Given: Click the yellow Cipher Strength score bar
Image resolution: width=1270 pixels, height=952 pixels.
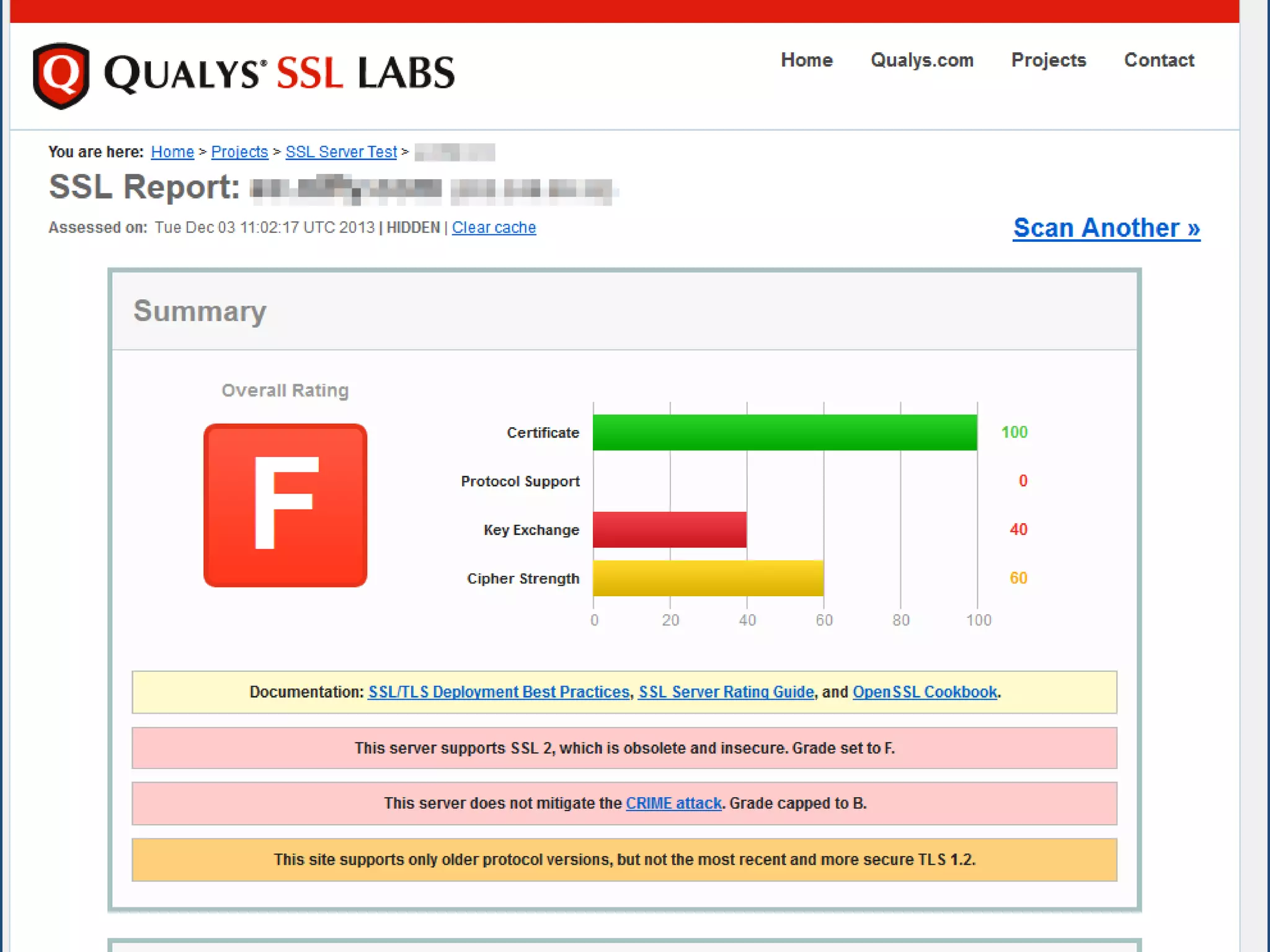Looking at the screenshot, I should point(708,578).
